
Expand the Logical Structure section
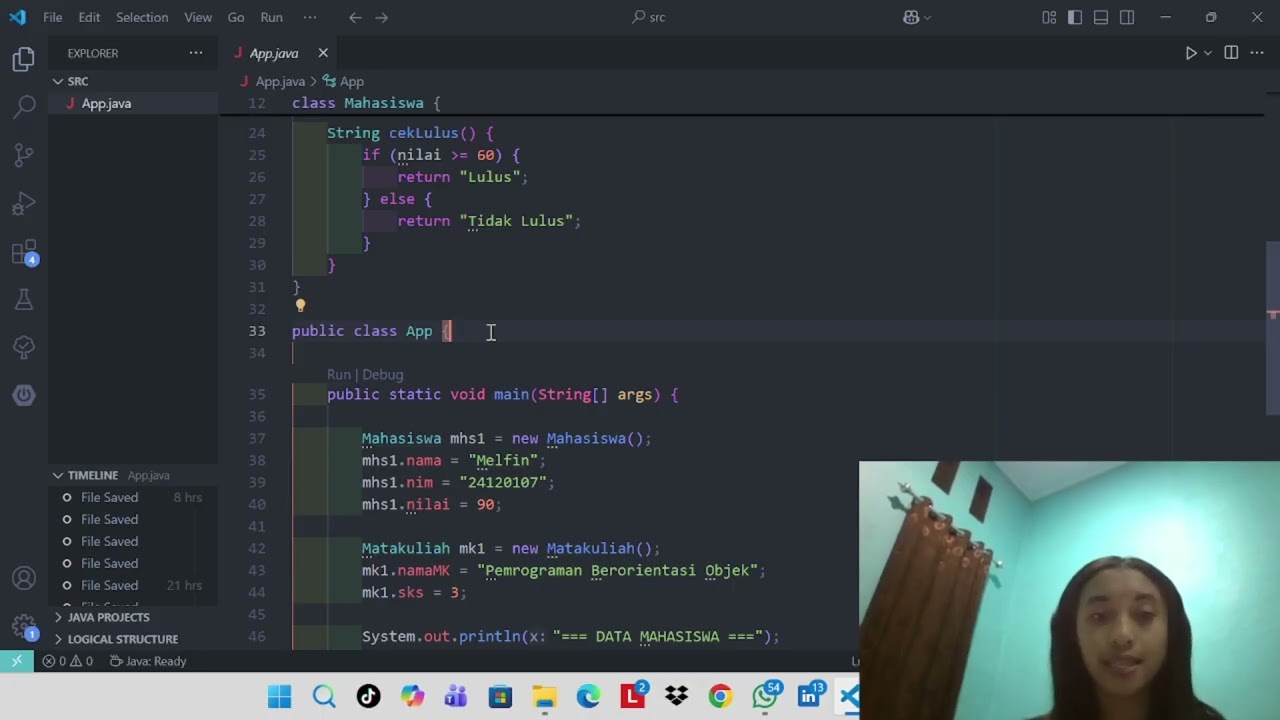tap(133, 639)
